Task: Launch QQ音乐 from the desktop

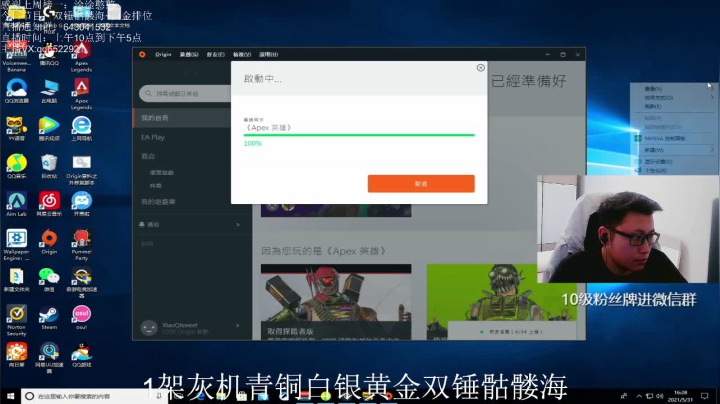Action: (17, 166)
